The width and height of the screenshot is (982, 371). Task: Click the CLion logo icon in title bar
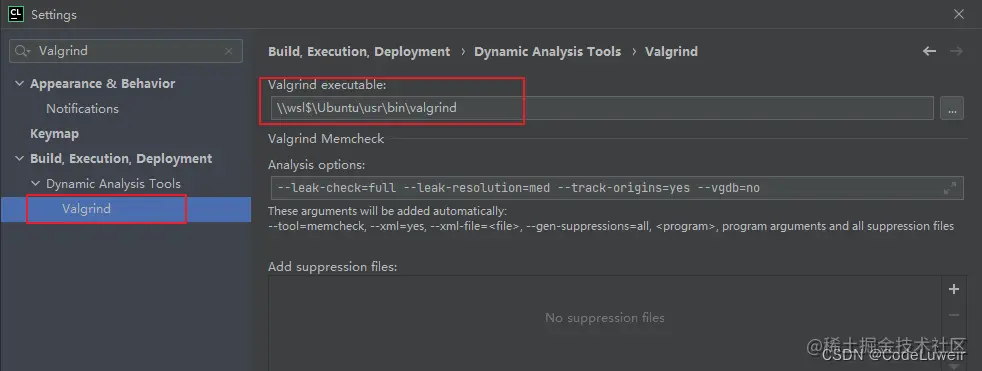(16, 14)
